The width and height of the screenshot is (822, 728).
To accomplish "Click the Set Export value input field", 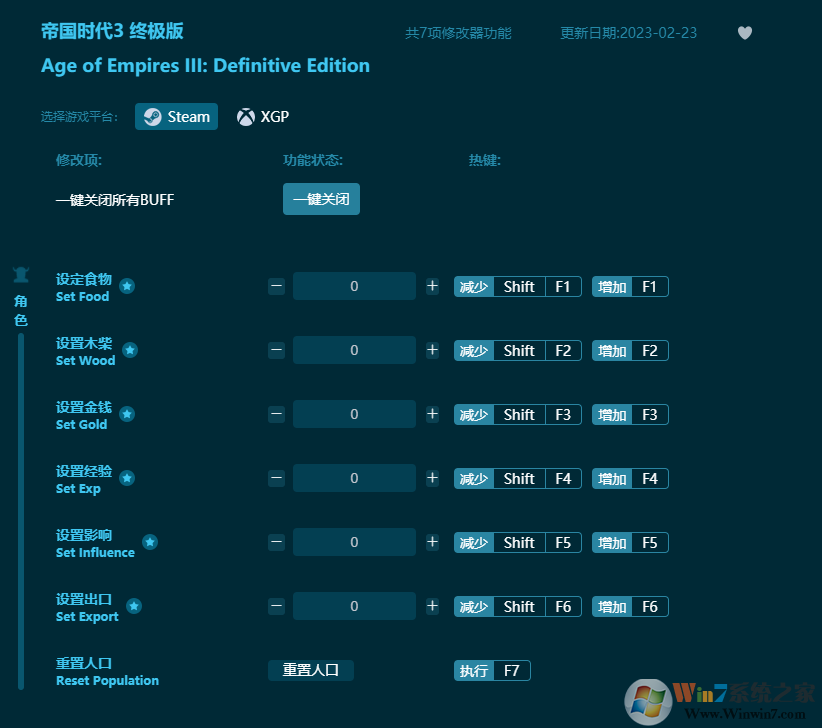I will click(x=354, y=606).
